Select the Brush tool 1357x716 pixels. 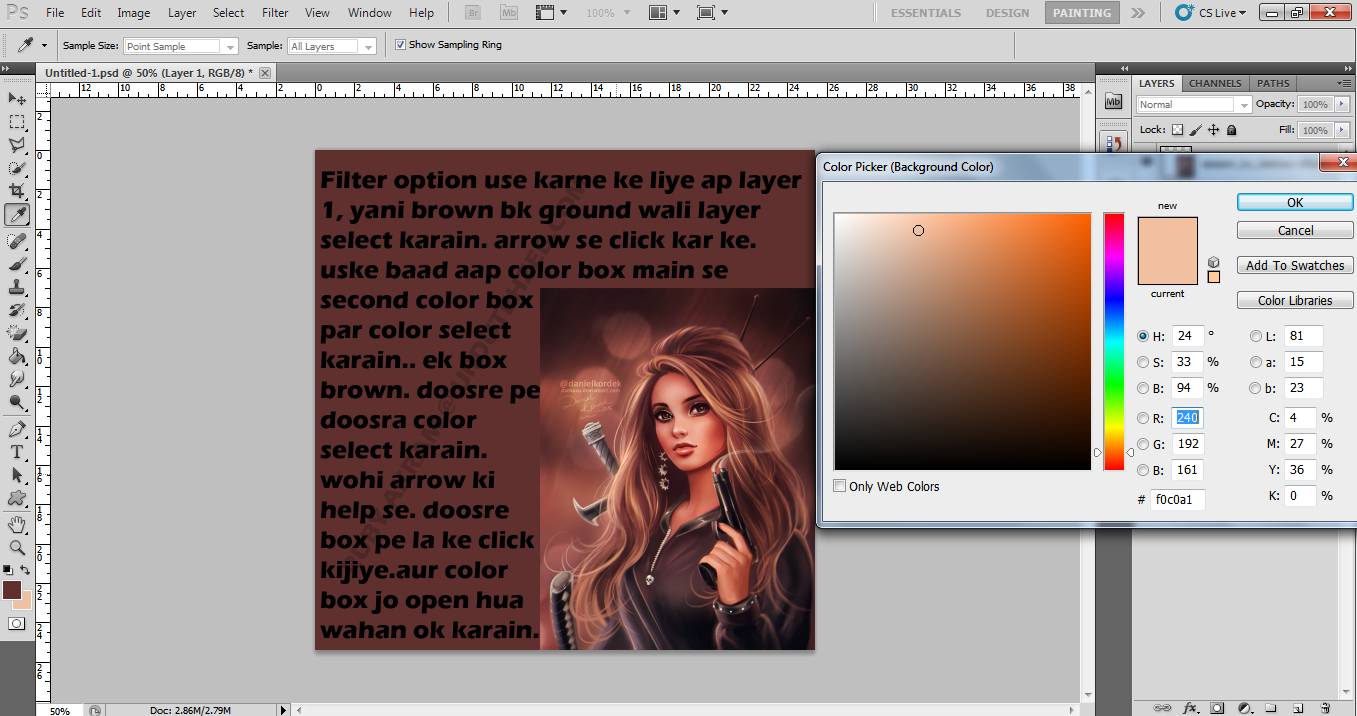(x=17, y=264)
